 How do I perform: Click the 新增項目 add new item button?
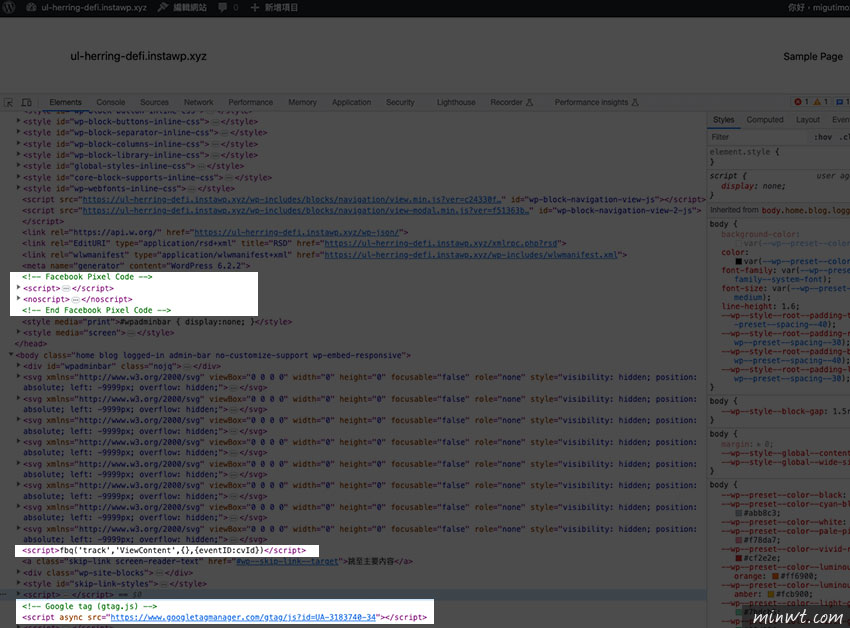point(274,8)
